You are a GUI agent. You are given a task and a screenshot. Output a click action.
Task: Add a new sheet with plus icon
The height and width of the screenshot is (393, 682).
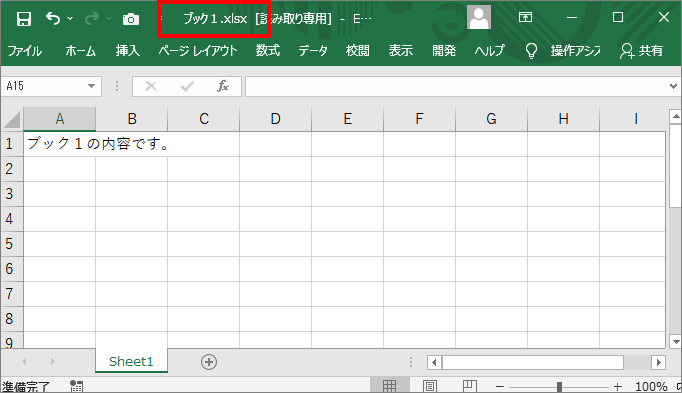tap(209, 362)
